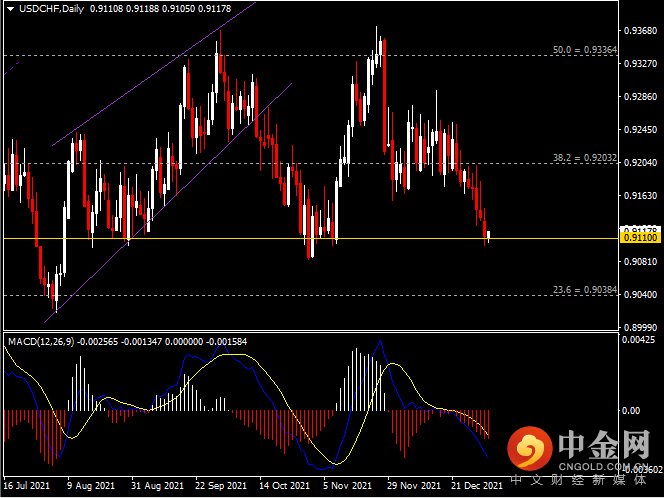The height and width of the screenshot is (498, 664).
Task: Click the 0.91630 price scale label
Action: 641,196
